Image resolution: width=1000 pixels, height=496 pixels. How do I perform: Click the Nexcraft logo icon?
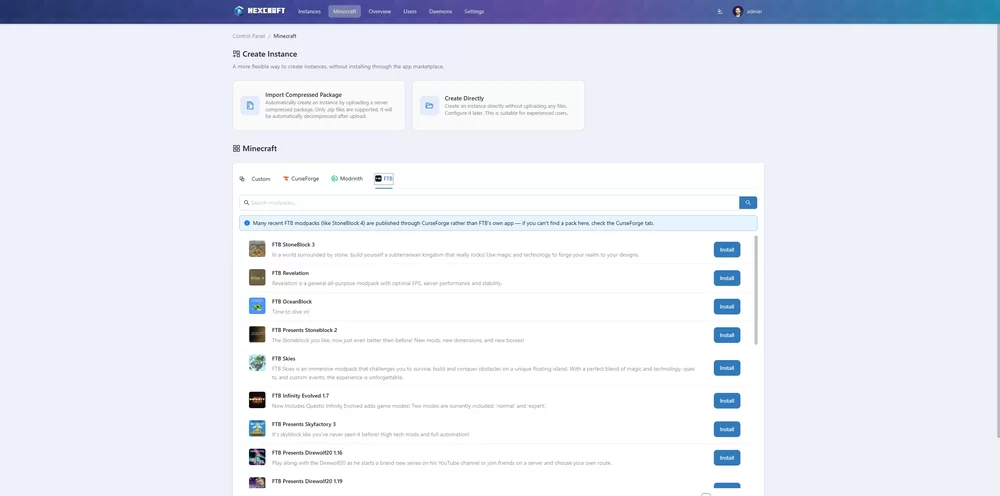pos(239,11)
